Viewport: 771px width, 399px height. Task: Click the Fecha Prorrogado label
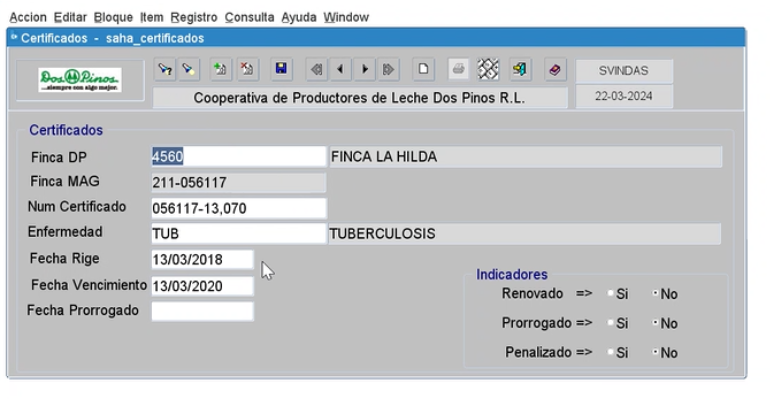(83, 310)
